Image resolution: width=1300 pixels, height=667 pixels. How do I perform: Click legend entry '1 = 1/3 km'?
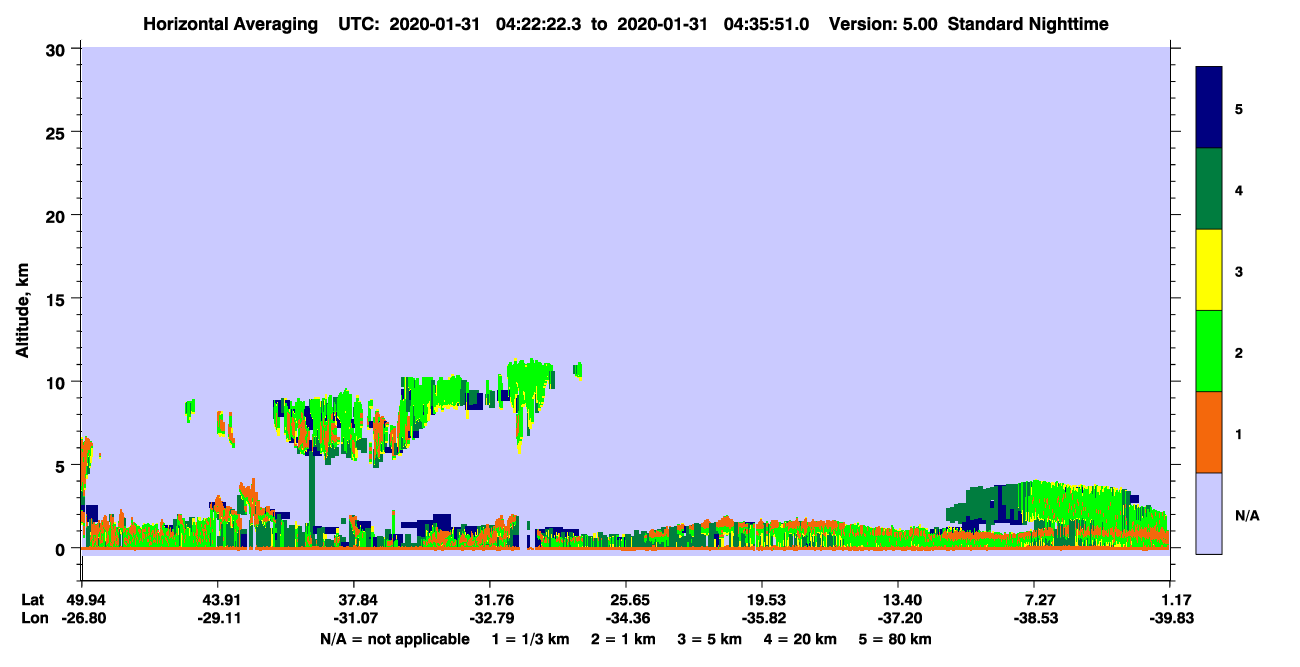coord(532,639)
